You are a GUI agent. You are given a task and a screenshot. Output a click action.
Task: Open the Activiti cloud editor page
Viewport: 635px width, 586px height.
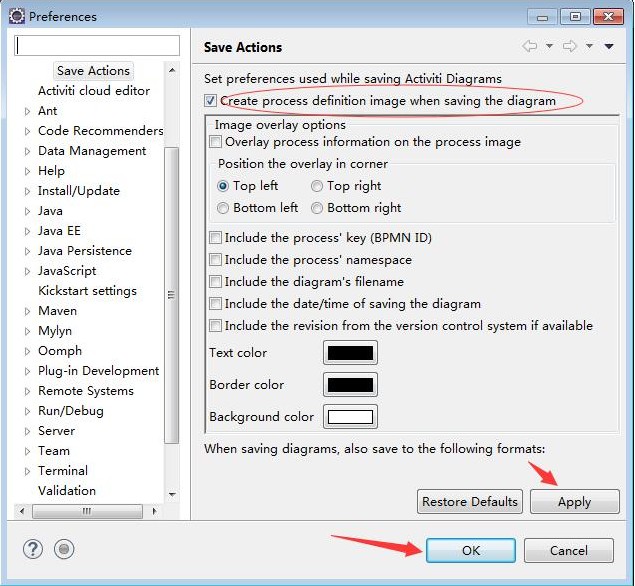94,91
